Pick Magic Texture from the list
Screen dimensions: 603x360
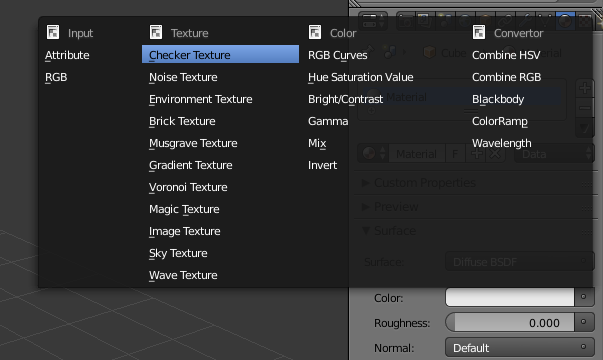tap(184, 209)
